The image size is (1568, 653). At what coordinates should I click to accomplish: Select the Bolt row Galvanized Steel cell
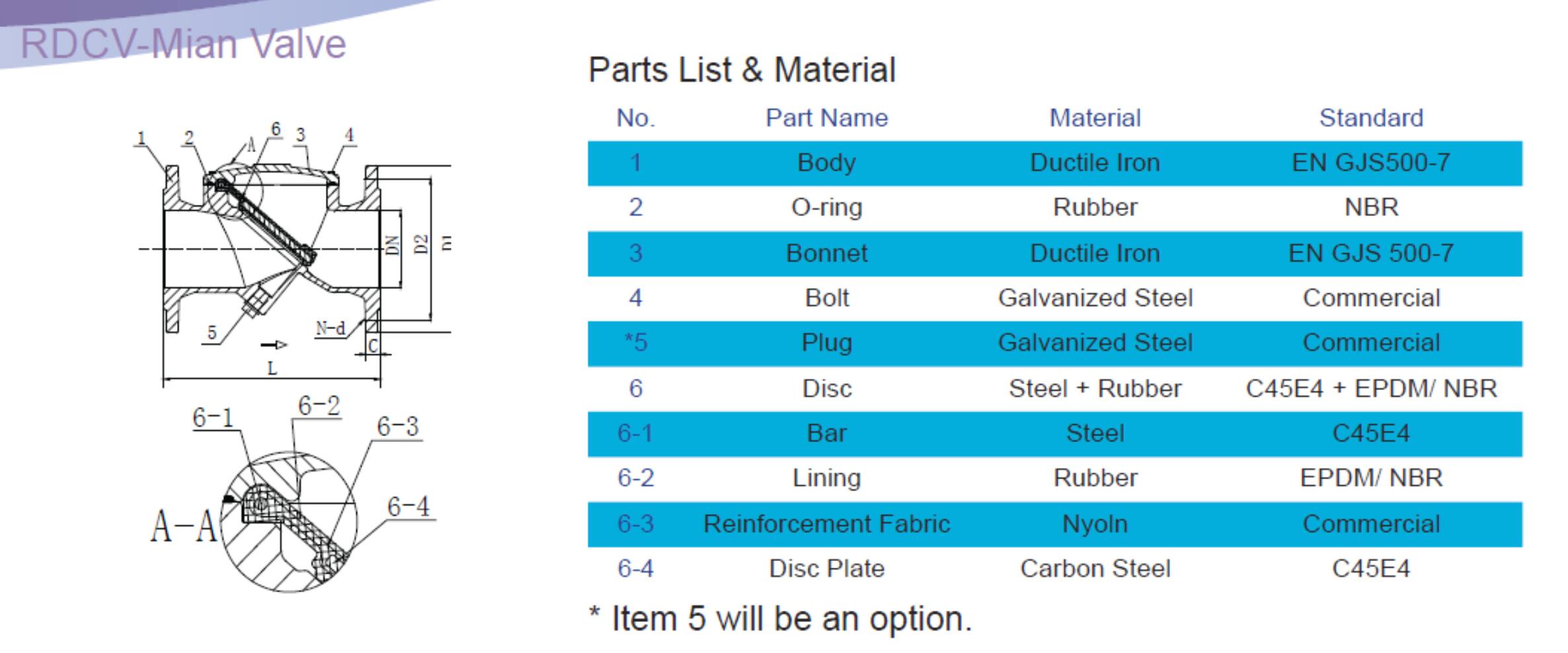coord(1095,298)
